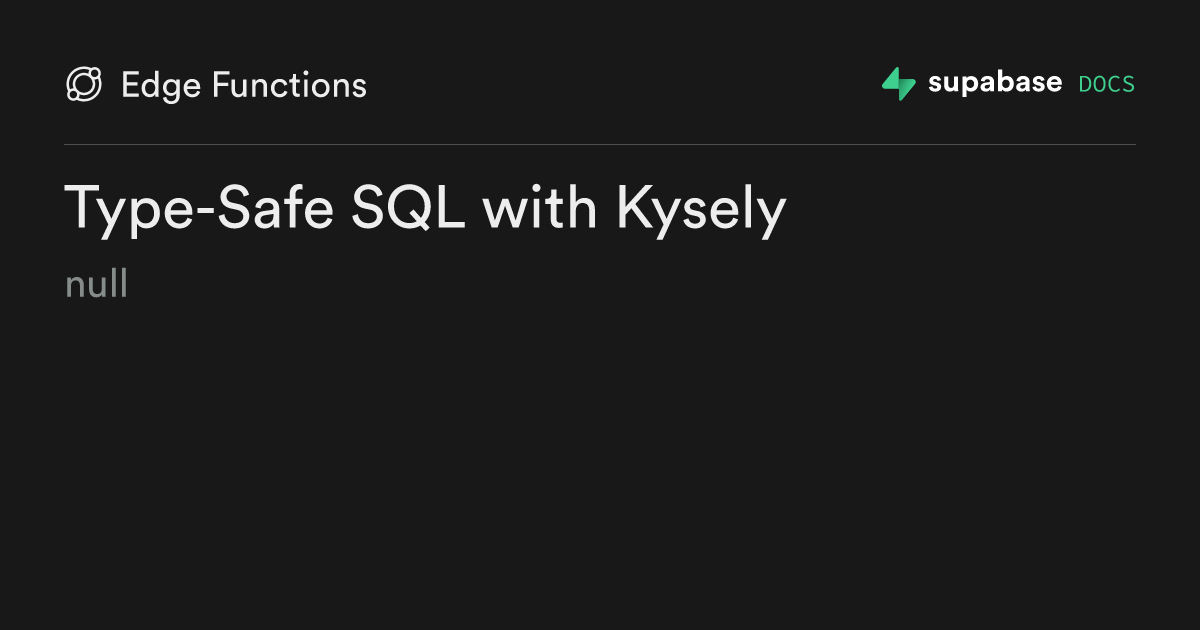Click the word Kysely in the title
This screenshot has height=630, width=1200.
point(702,212)
